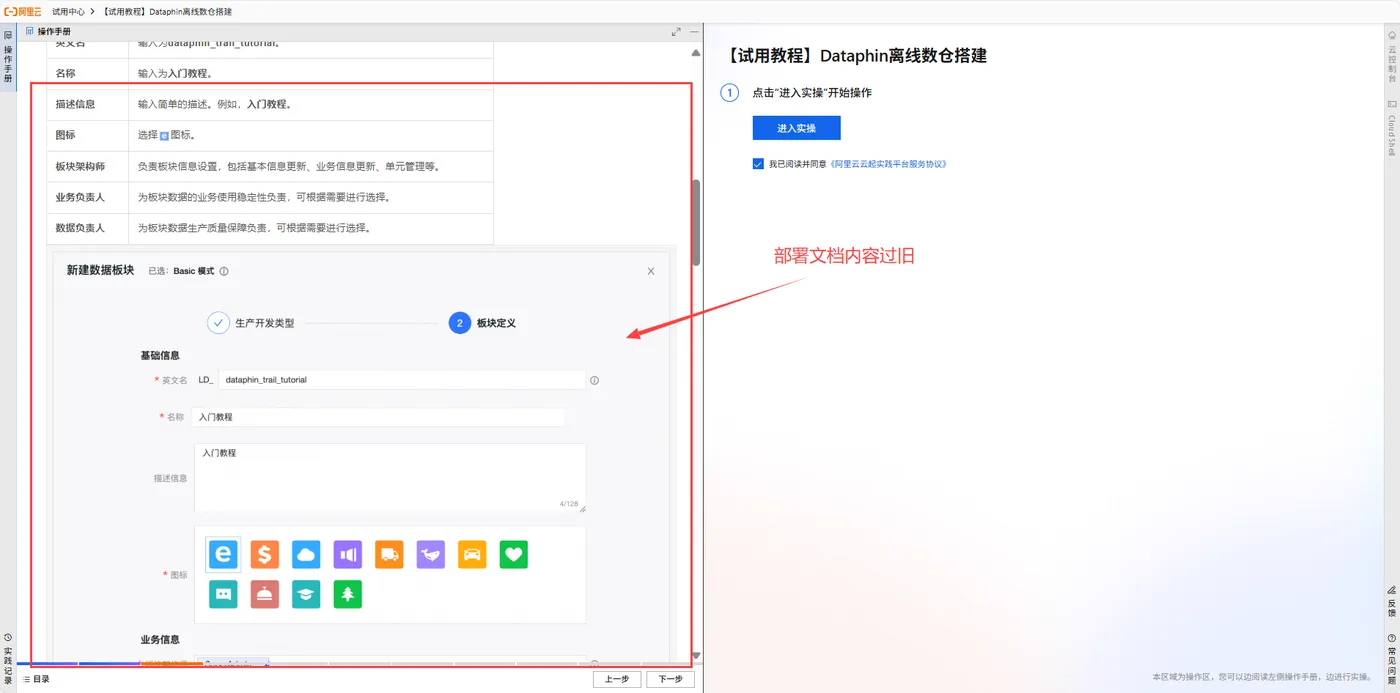1400x693 pixels.
Task: Click info icon beside Basic 模式
Action: [x=224, y=271]
